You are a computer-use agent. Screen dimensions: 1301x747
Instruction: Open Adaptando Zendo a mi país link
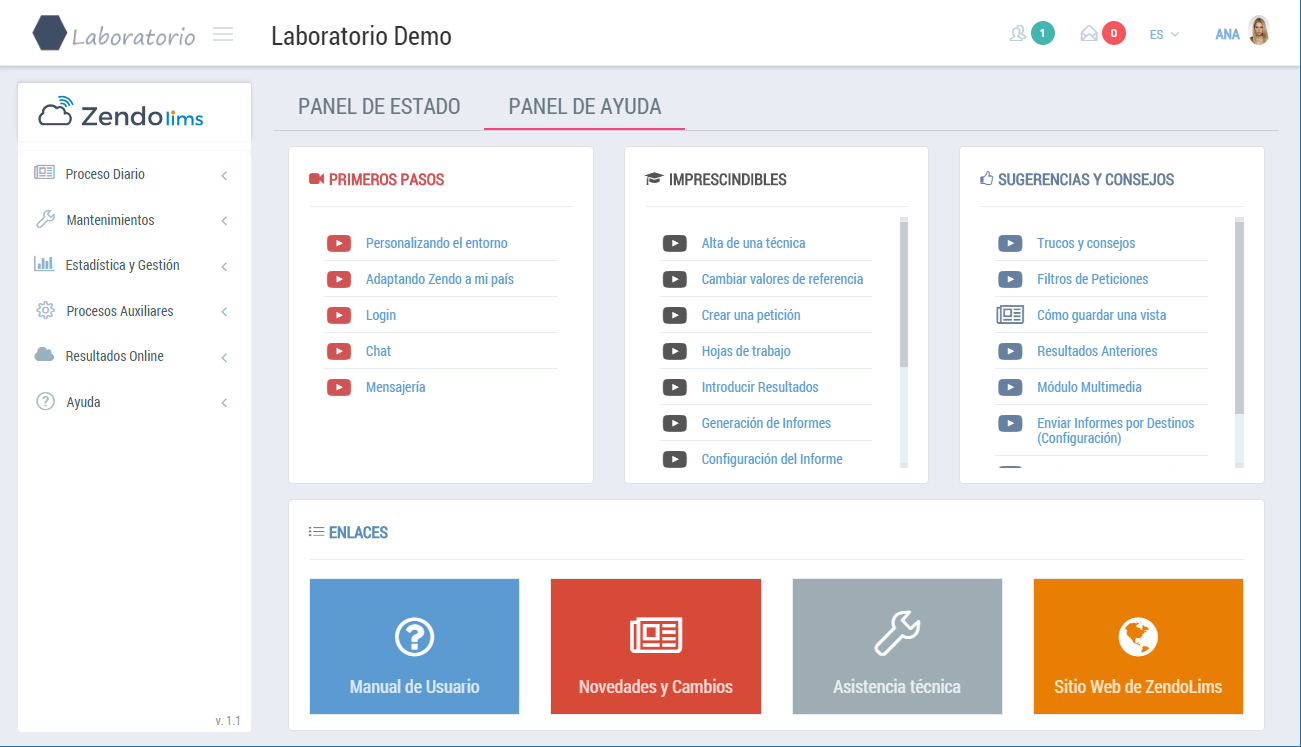pos(440,279)
